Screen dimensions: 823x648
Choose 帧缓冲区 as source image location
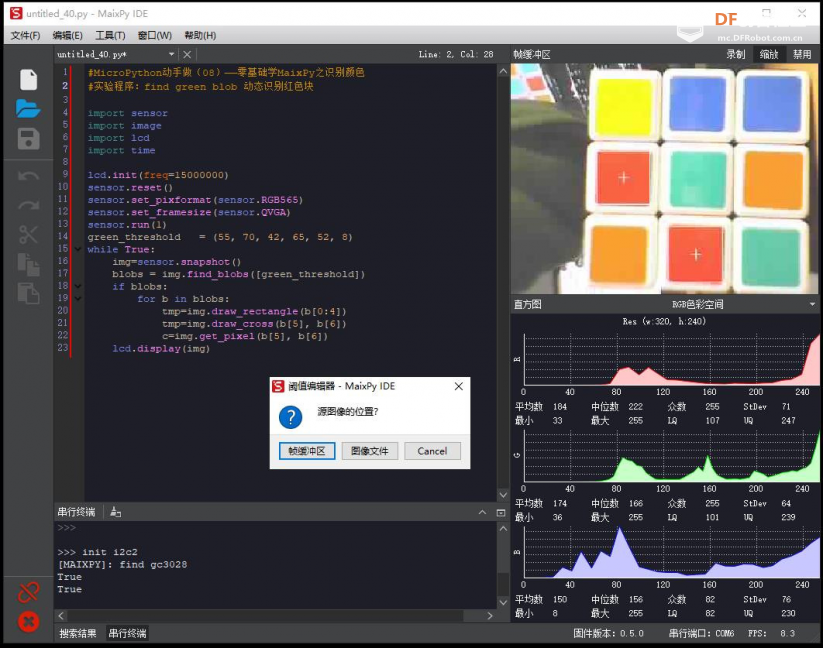pos(307,451)
